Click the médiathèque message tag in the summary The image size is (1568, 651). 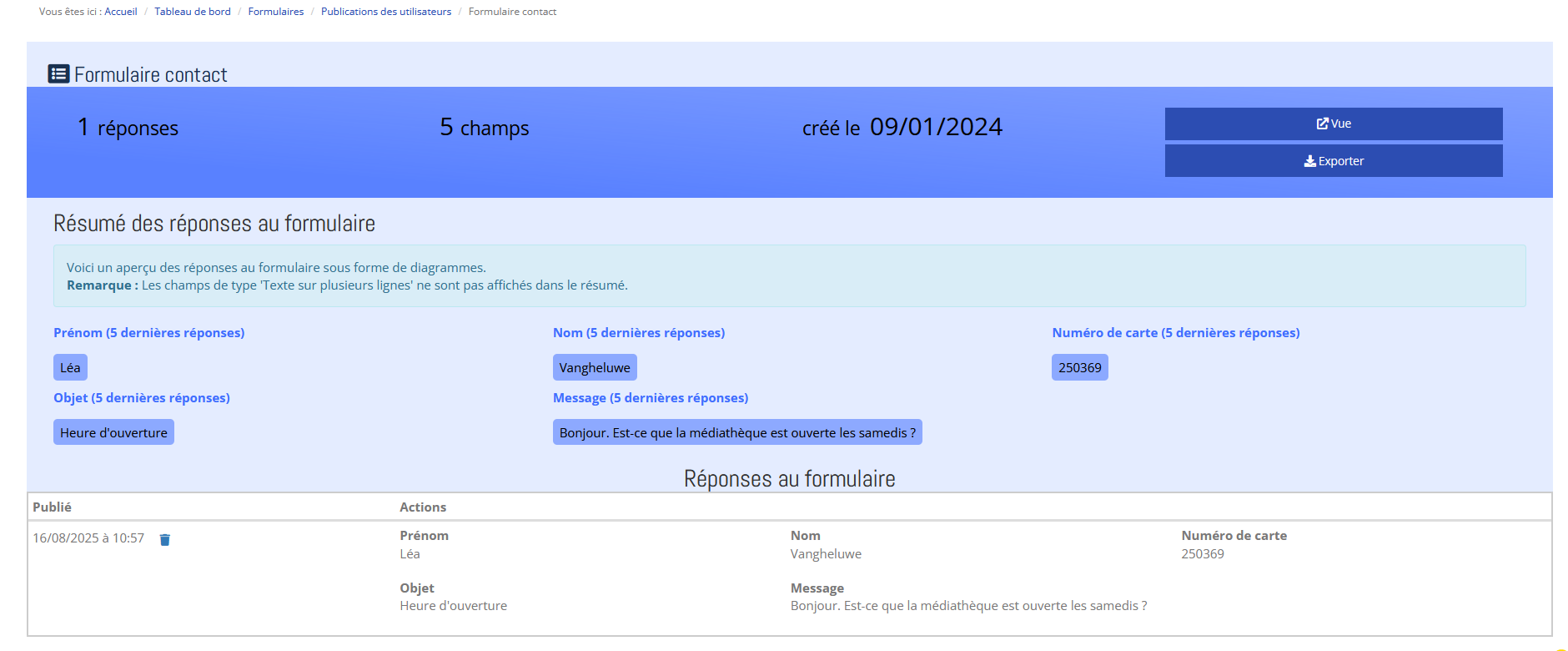click(736, 433)
